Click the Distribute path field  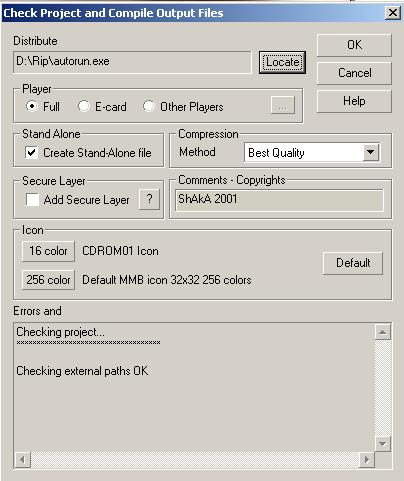pos(132,62)
